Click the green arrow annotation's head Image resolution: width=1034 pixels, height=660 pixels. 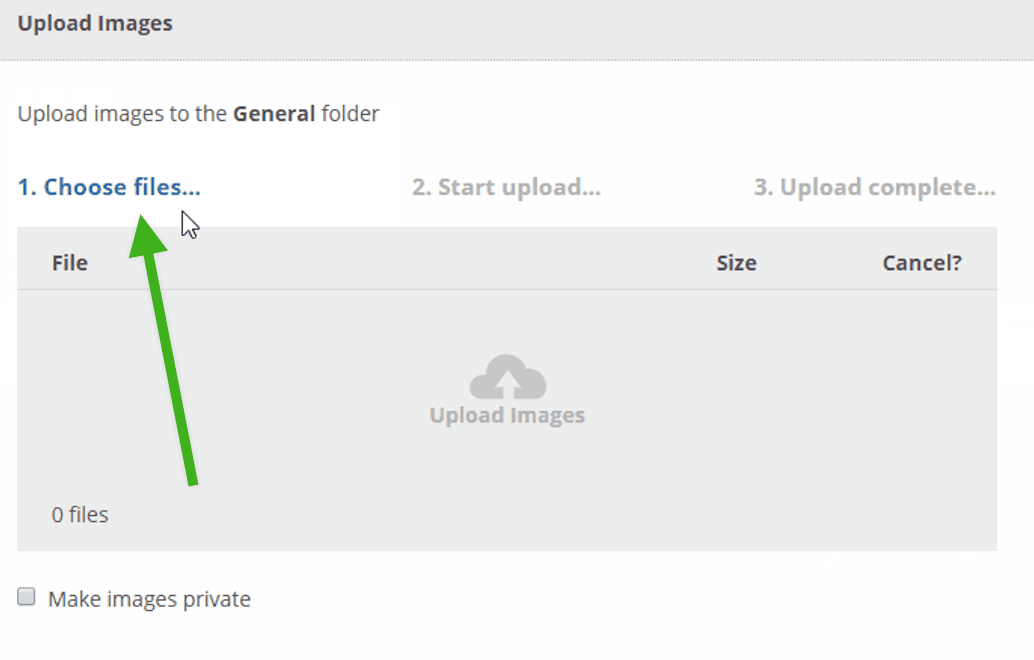point(146,235)
